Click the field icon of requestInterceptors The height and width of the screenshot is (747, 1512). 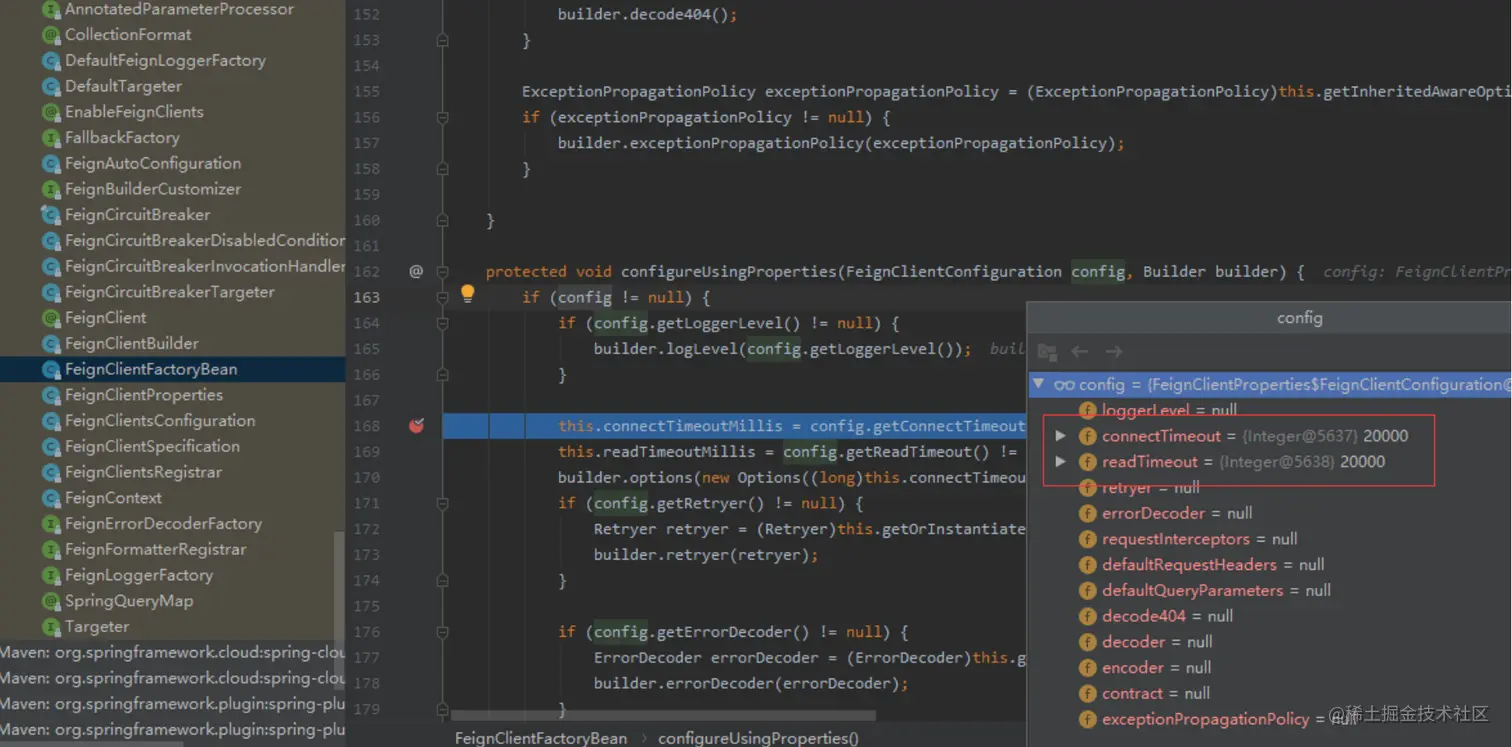(1088, 539)
